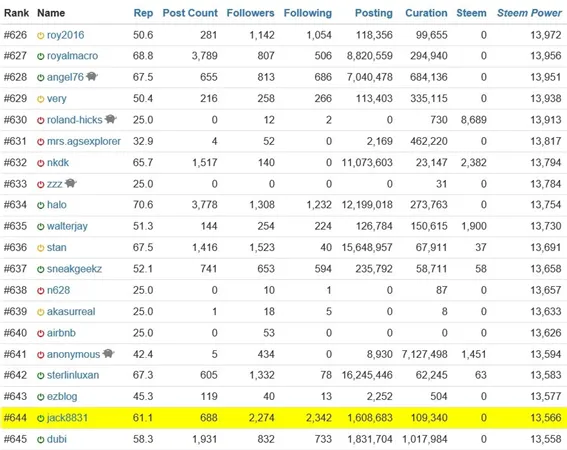Click the green power icon beside sterlinluxan
The height and width of the screenshot is (450, 567).
click(x=40, y=376)
